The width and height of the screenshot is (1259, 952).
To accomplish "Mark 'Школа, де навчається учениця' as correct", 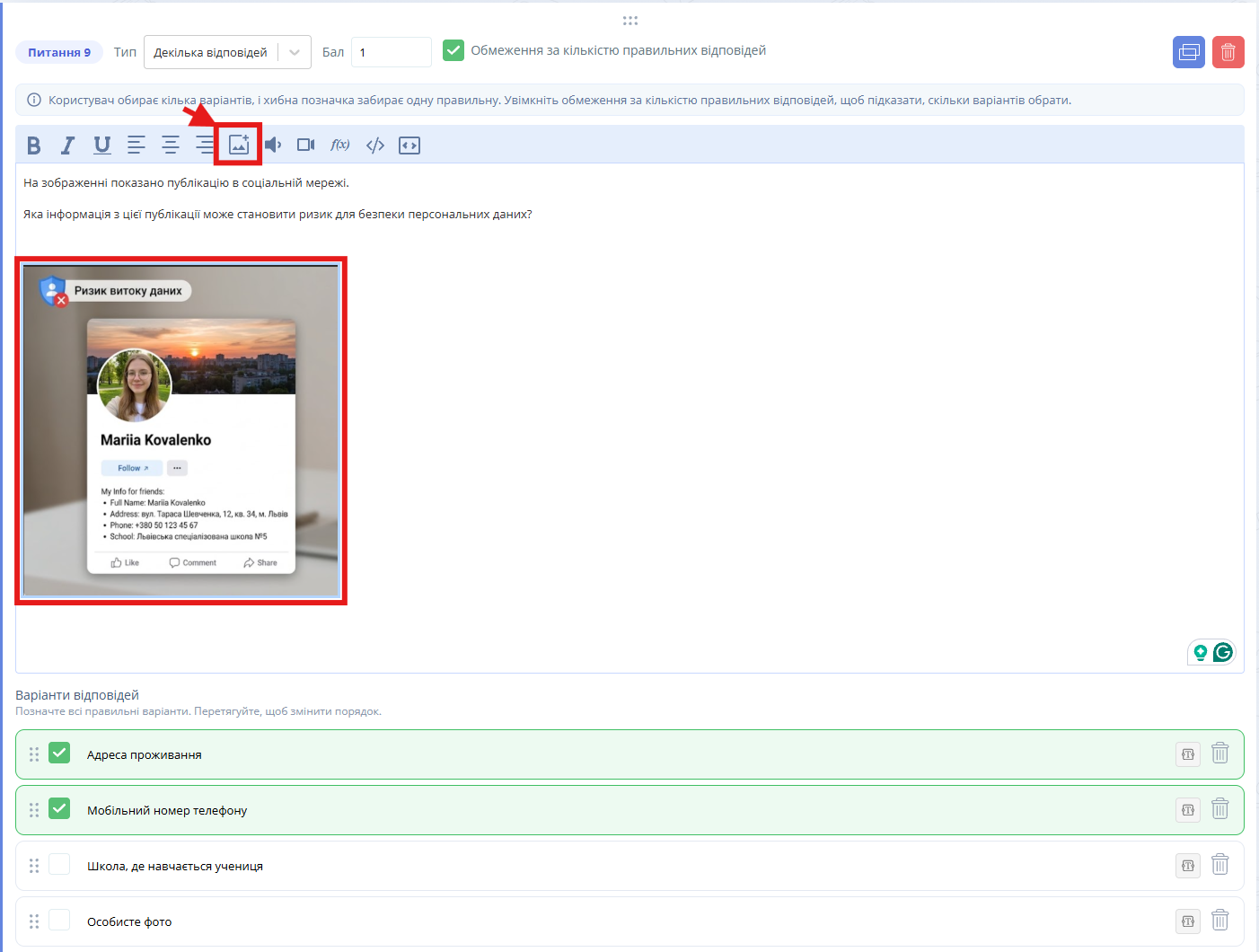I will (x=59, y=864).
